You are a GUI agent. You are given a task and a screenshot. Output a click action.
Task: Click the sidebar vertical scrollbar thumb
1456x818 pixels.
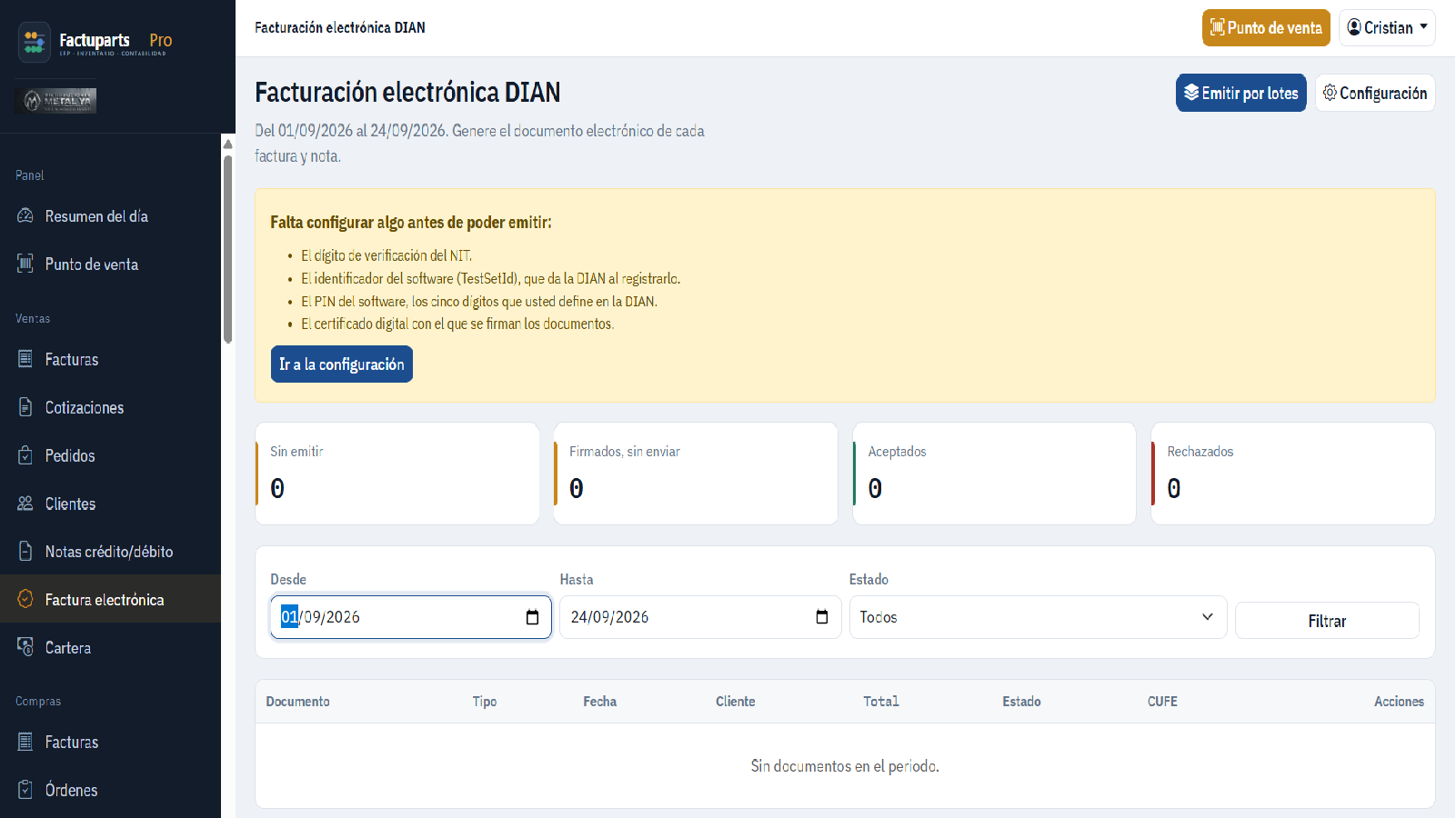[228, 249]
